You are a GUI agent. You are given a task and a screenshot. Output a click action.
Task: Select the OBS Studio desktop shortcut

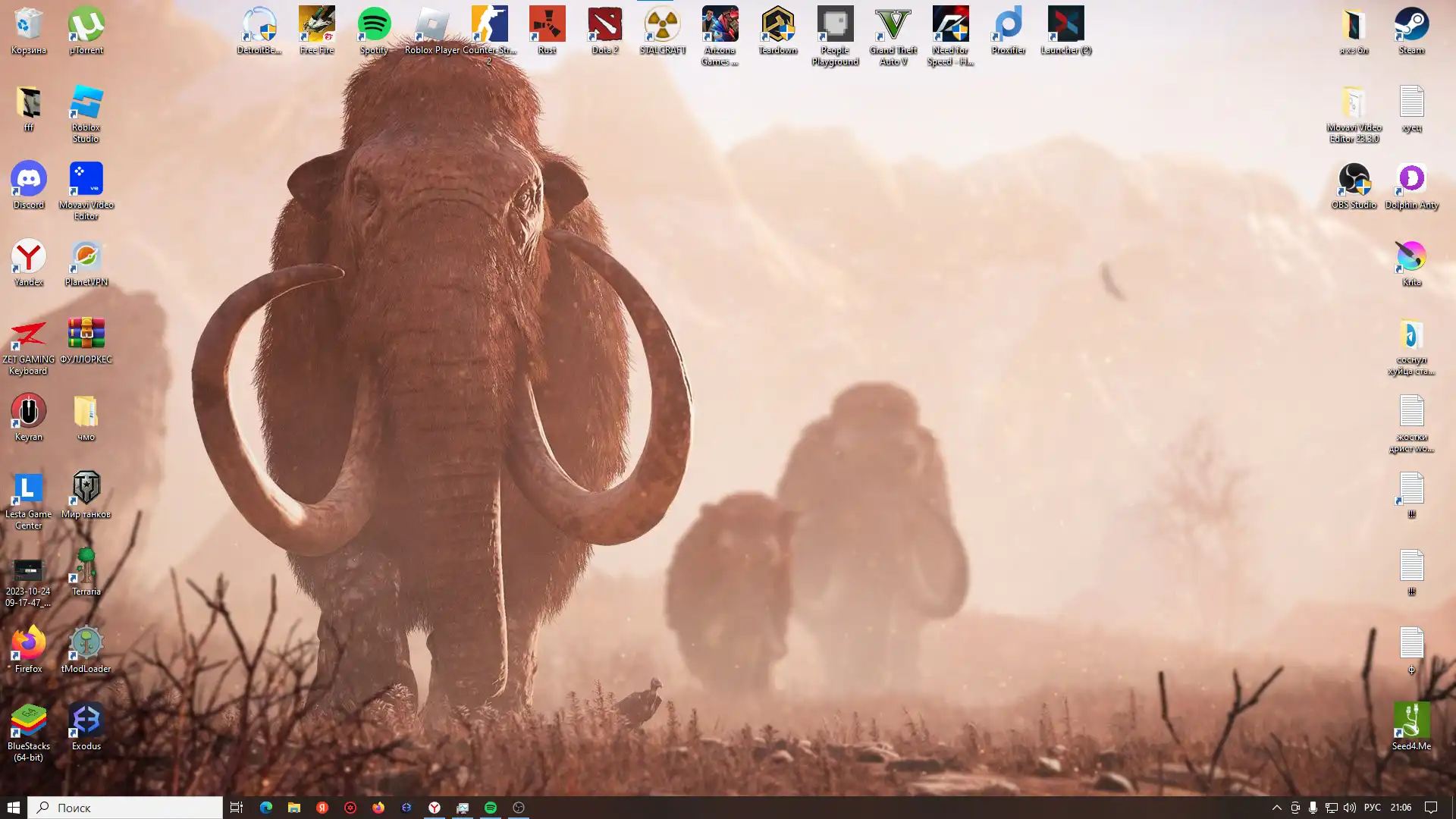point(1354,186)
